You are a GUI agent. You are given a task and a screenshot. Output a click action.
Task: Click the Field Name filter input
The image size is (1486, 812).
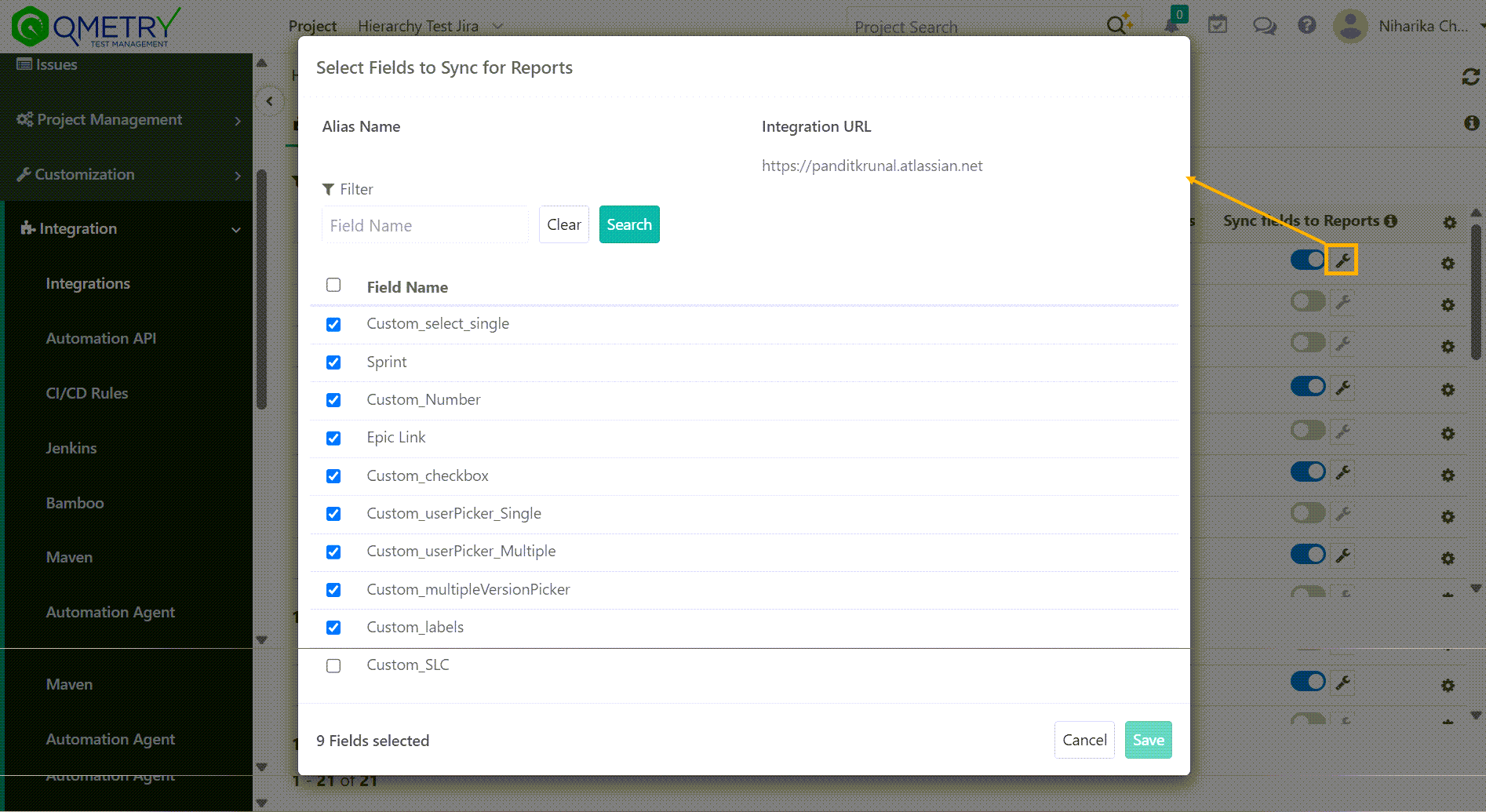pos(424,225)
